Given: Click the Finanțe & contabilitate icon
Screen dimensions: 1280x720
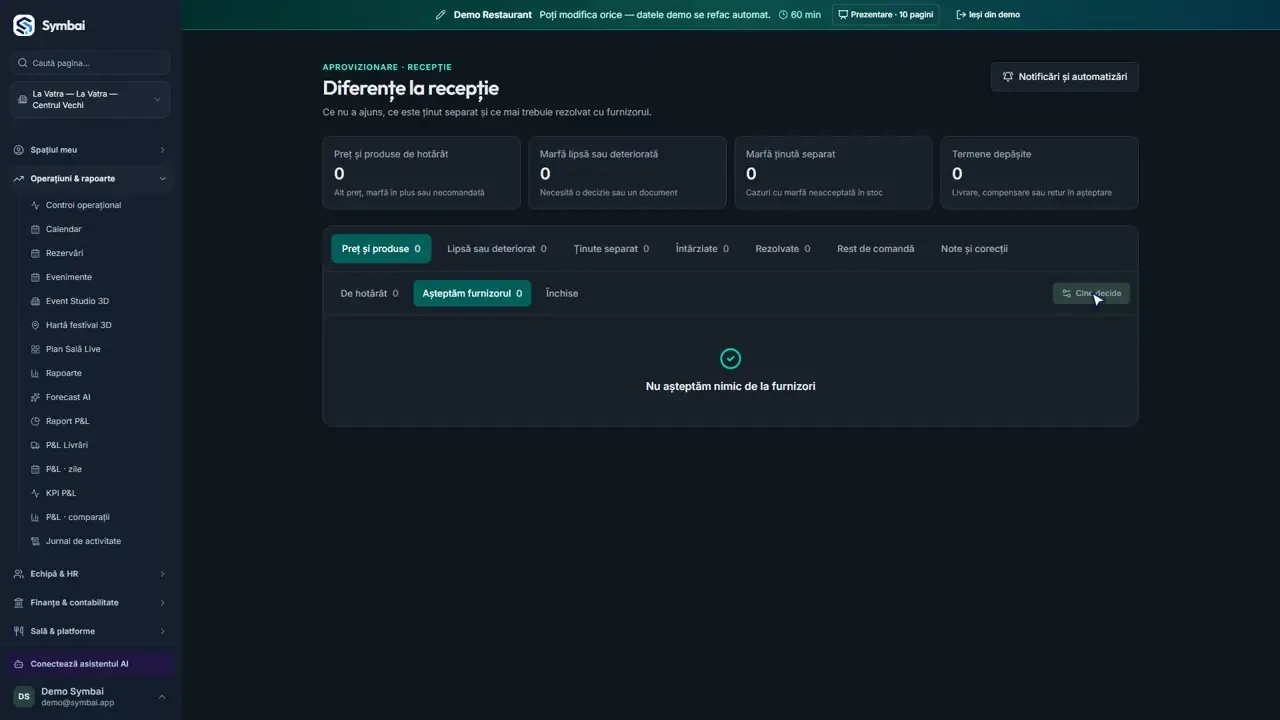Looking at the screenshot, I should [19, 603].
